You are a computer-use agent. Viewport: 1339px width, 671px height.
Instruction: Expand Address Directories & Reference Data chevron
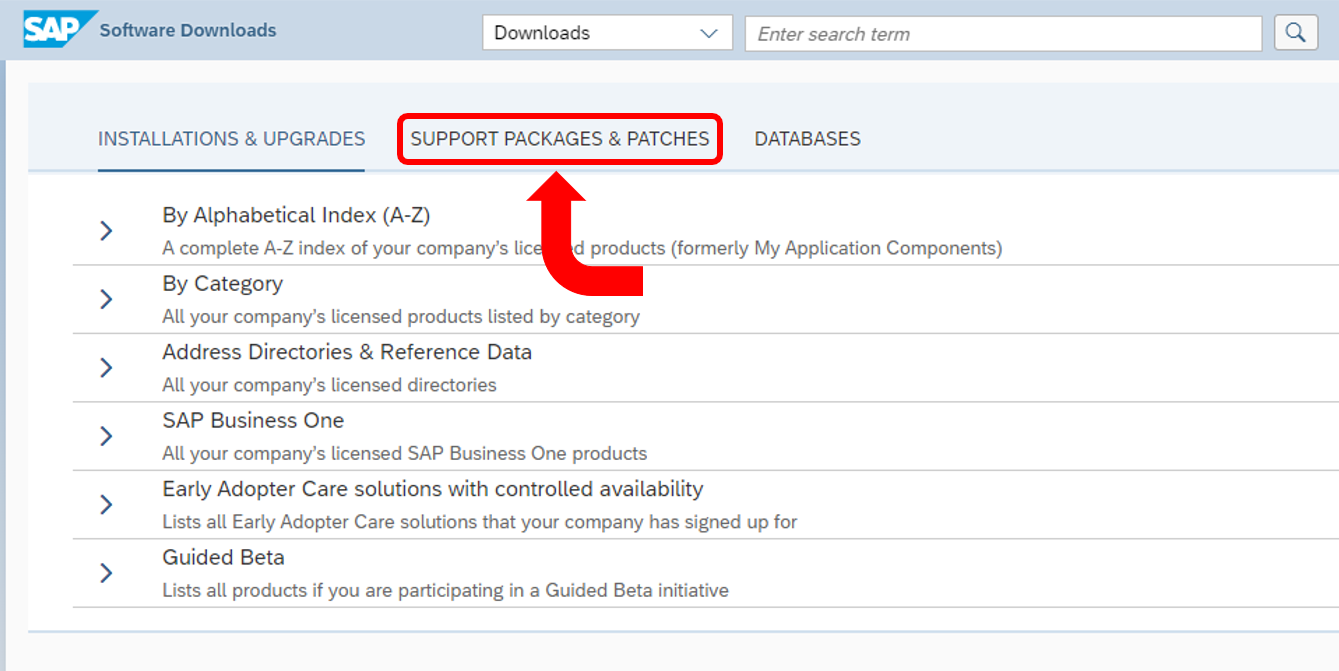click(106, 368)
